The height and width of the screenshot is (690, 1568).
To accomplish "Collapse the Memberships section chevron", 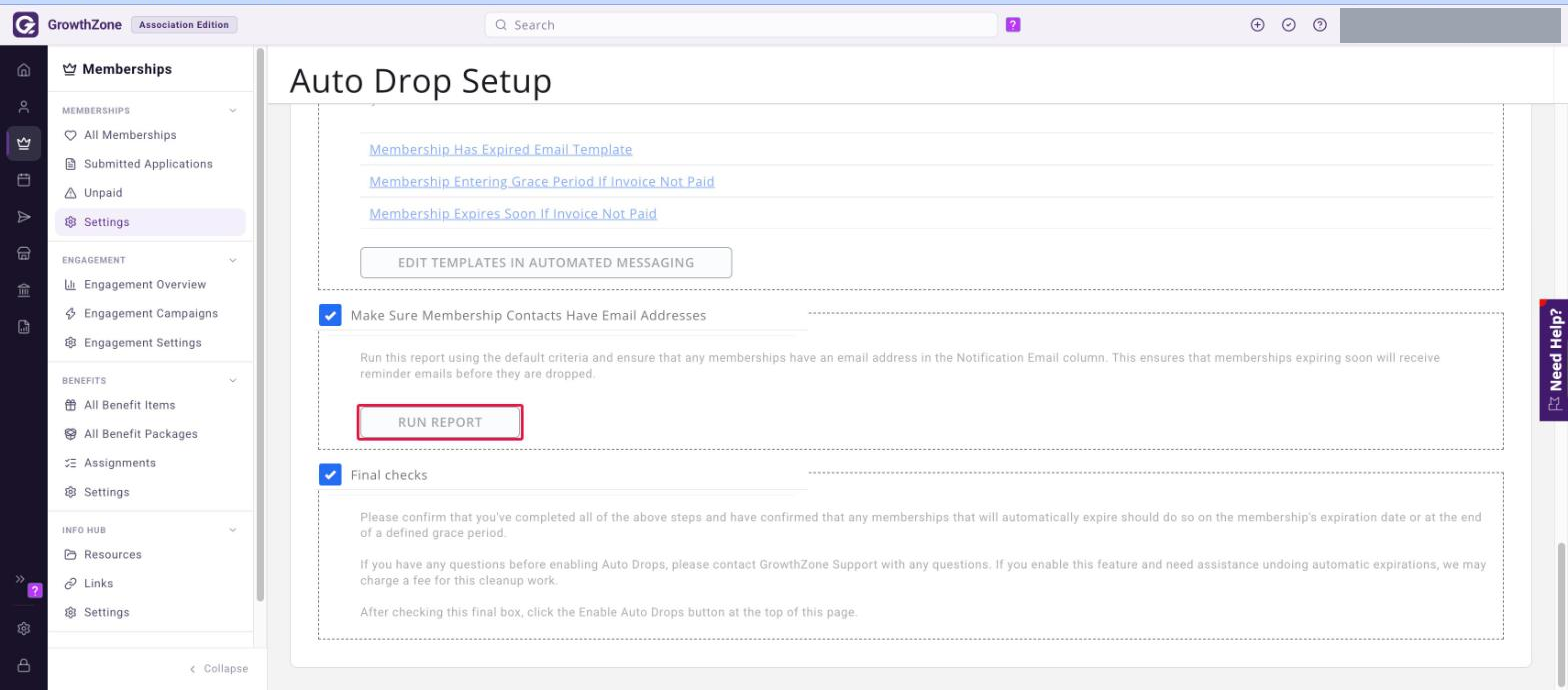I will click(233, 111).
